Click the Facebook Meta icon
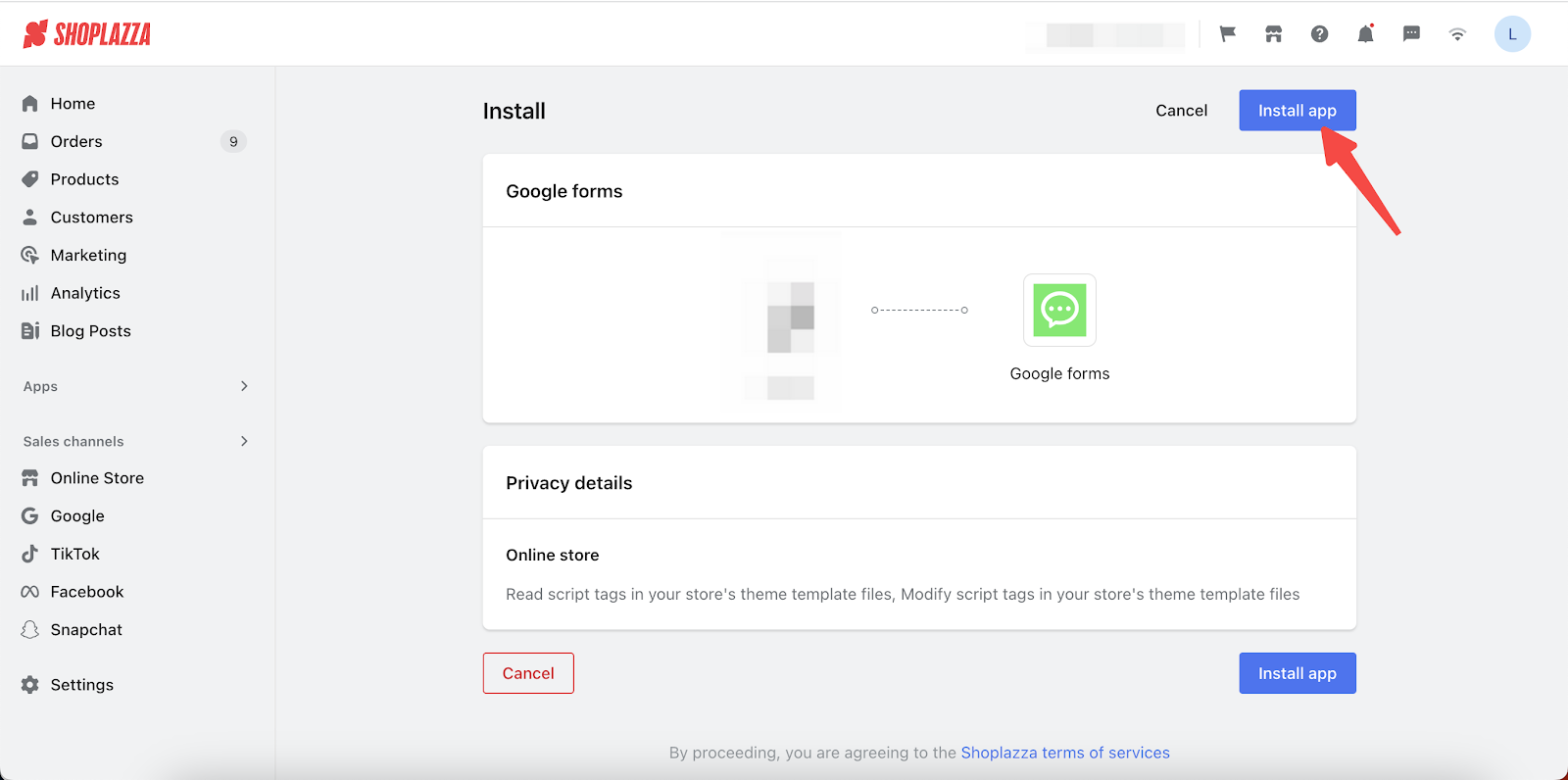This screenshot has width=1568, height=780. point(30,592)
